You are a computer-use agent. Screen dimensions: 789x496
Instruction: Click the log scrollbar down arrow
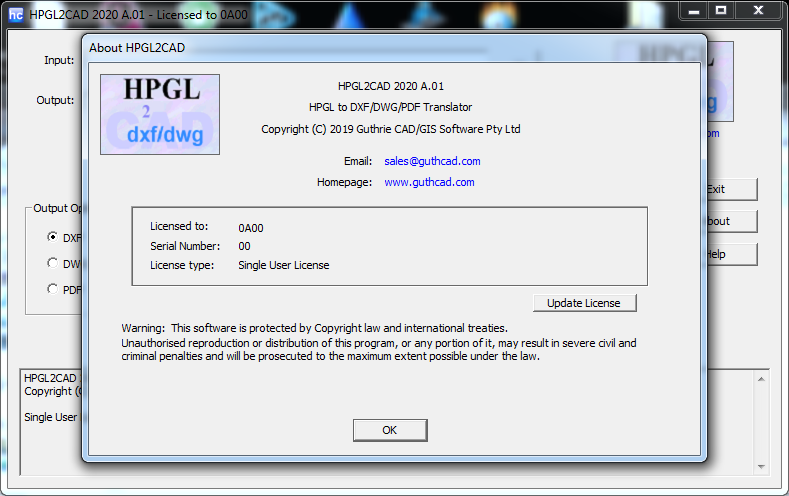[761, 467]
